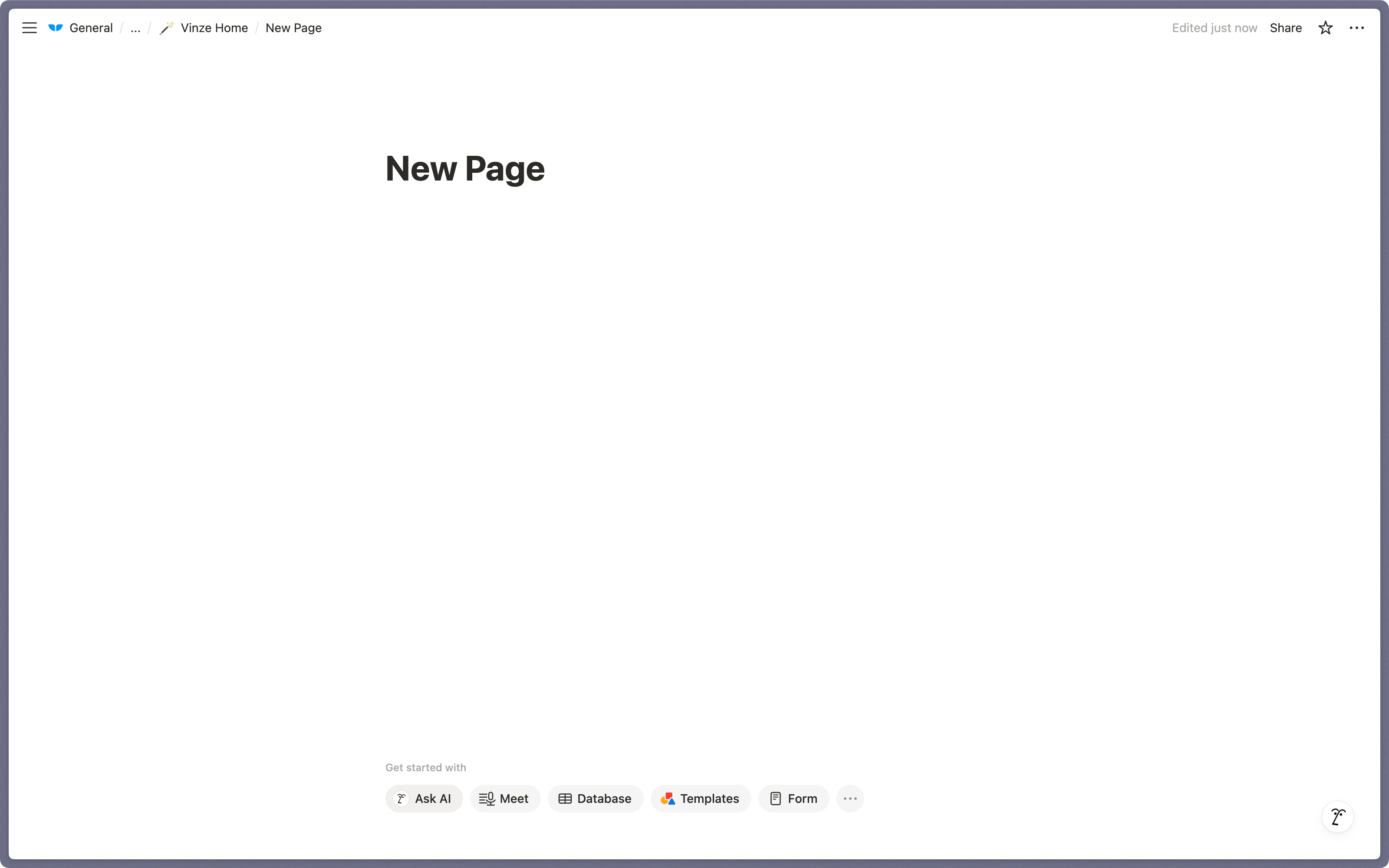This screenshot has height=868, width=1389.
Task: Click the colorful Templates shapes icon
Action: (x=668, y=798)
